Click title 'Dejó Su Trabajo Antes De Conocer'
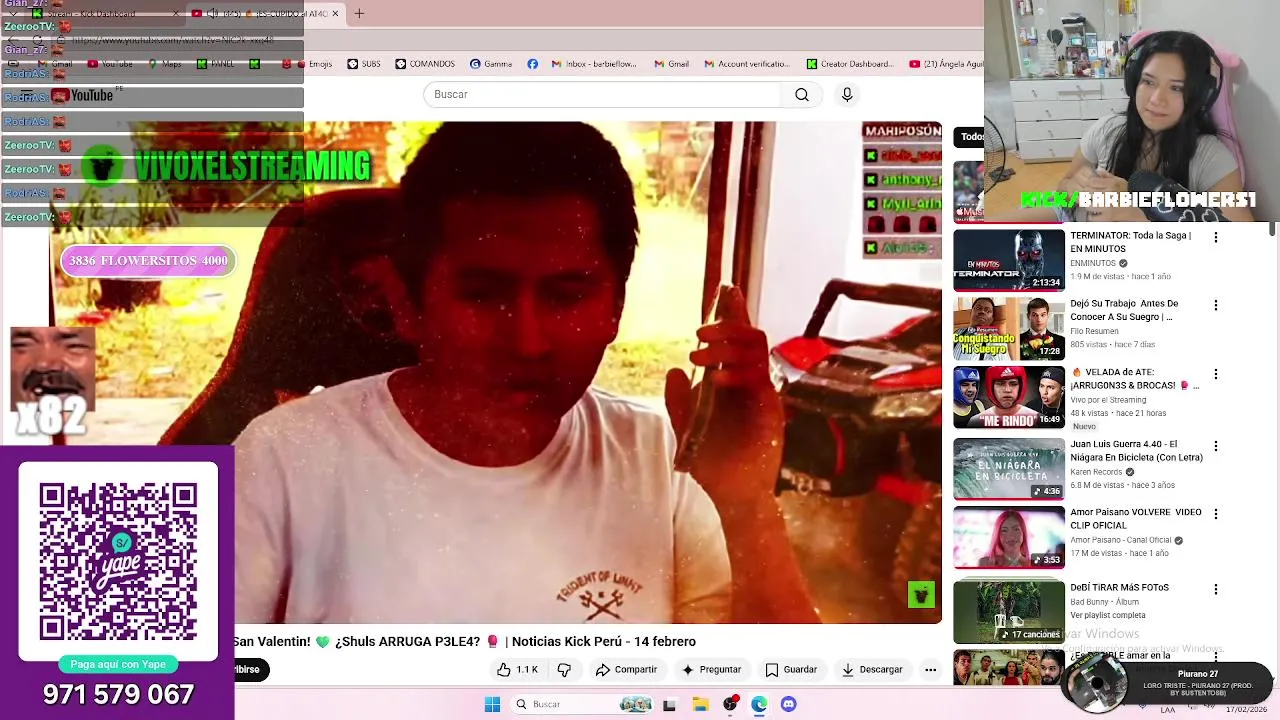The image size is (1280, 720). pos(1125,310)
